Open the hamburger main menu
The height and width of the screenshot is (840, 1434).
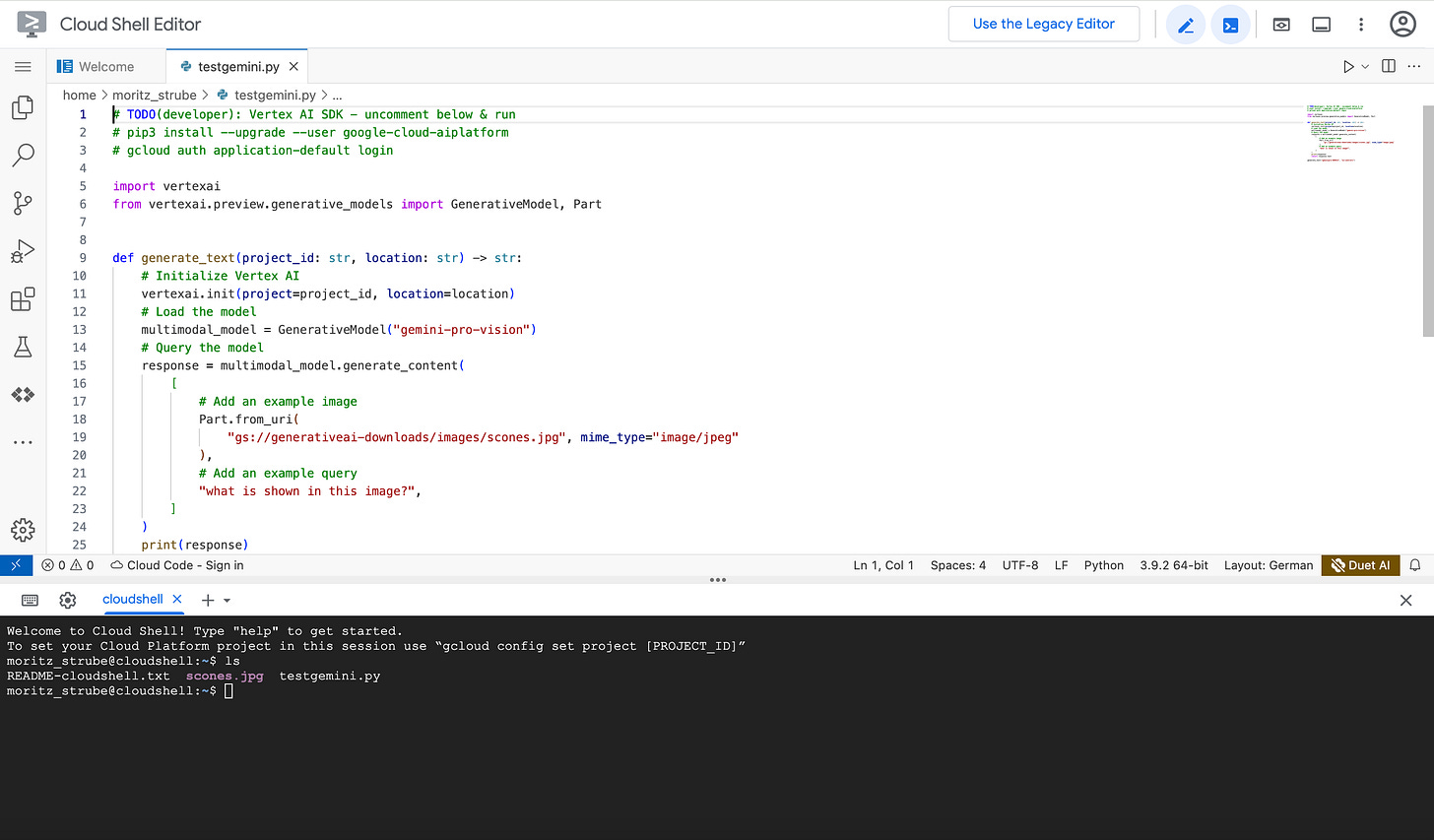[23, 66]
